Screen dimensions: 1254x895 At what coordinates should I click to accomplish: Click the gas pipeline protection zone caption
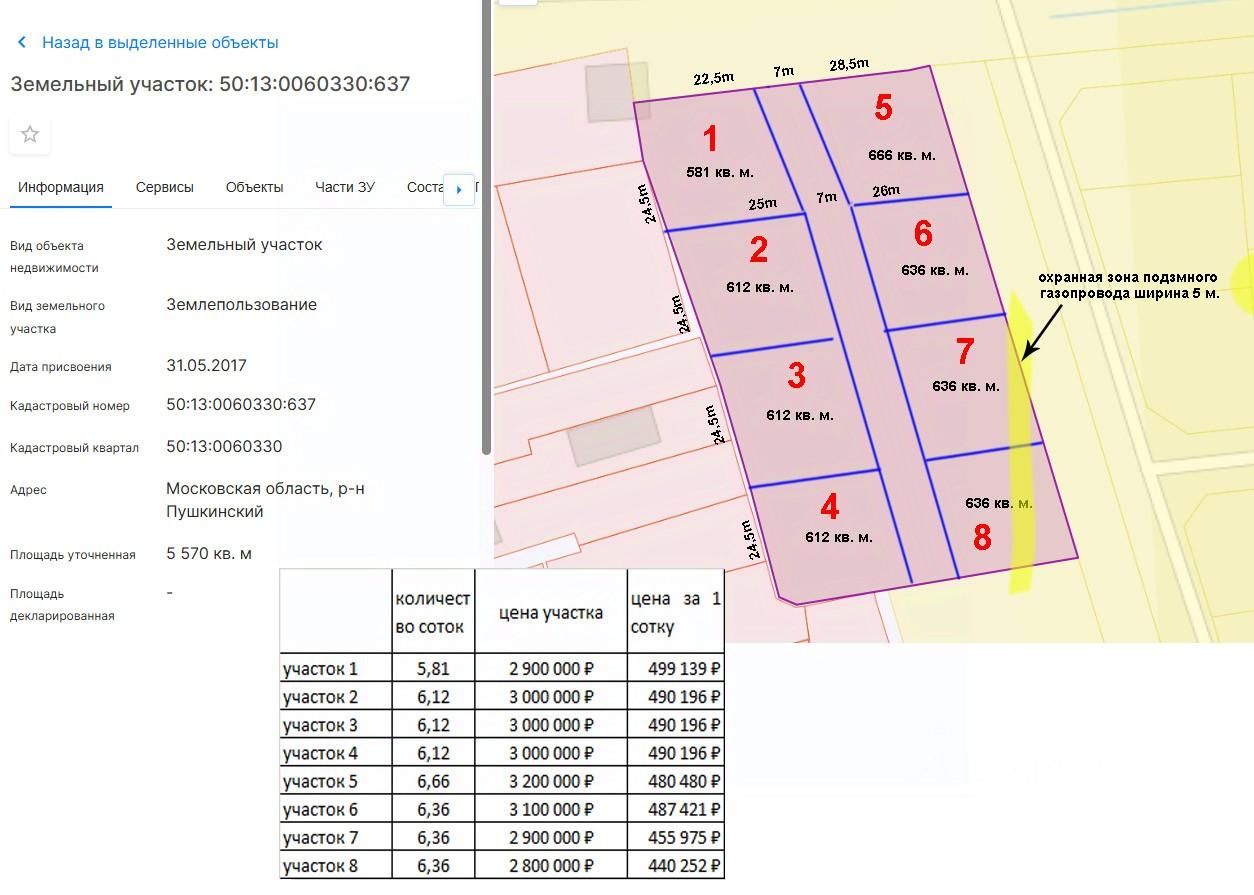[1129, 285]
